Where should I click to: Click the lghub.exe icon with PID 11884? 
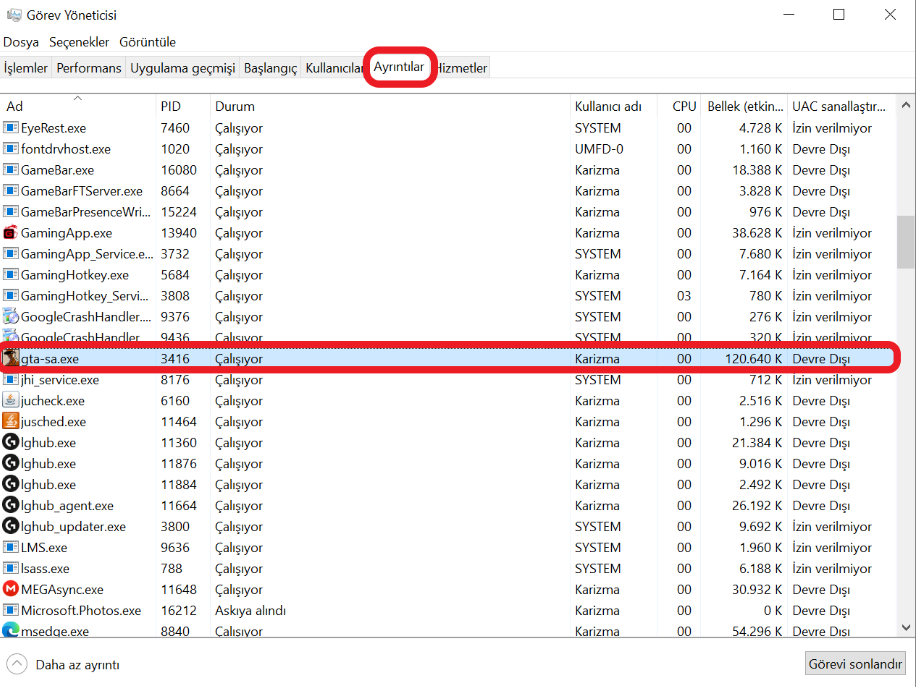(x=11, y=484)
